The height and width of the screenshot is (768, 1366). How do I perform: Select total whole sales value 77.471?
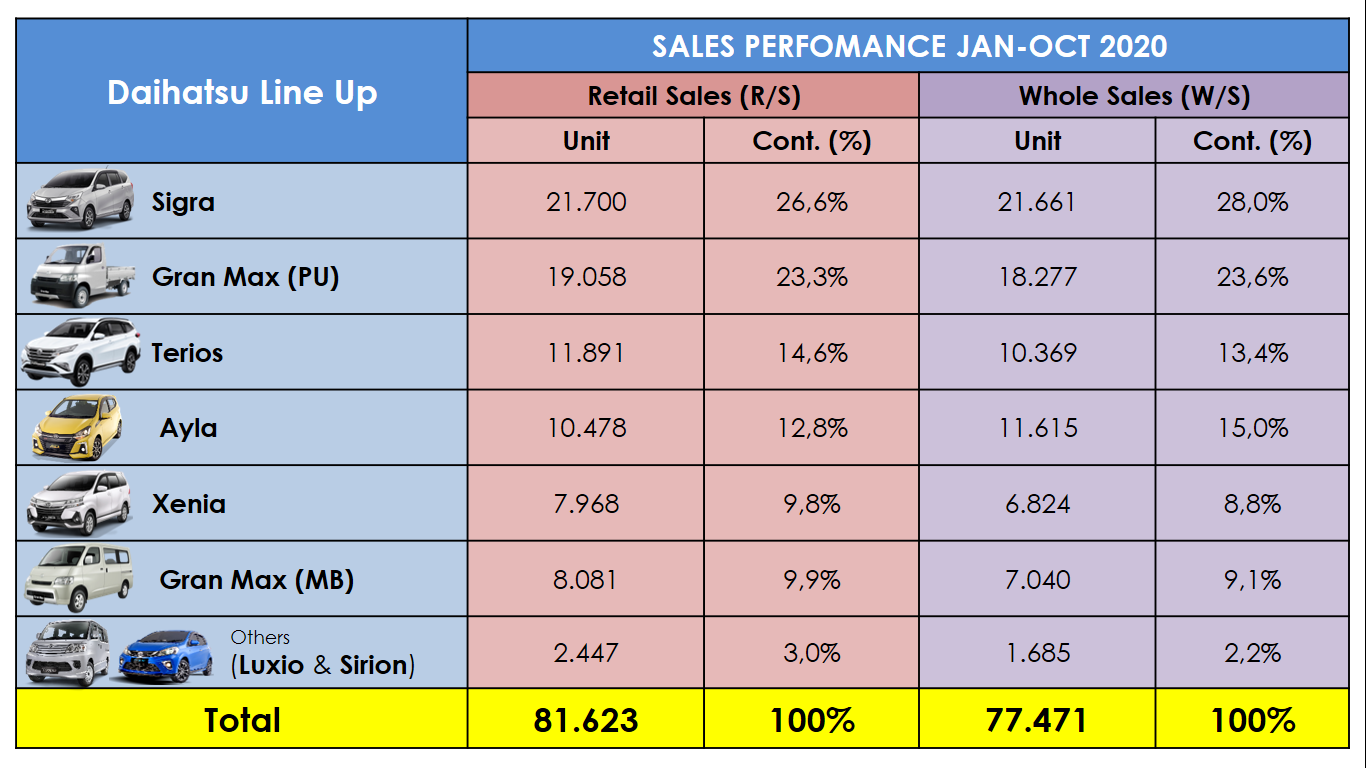1037,720
